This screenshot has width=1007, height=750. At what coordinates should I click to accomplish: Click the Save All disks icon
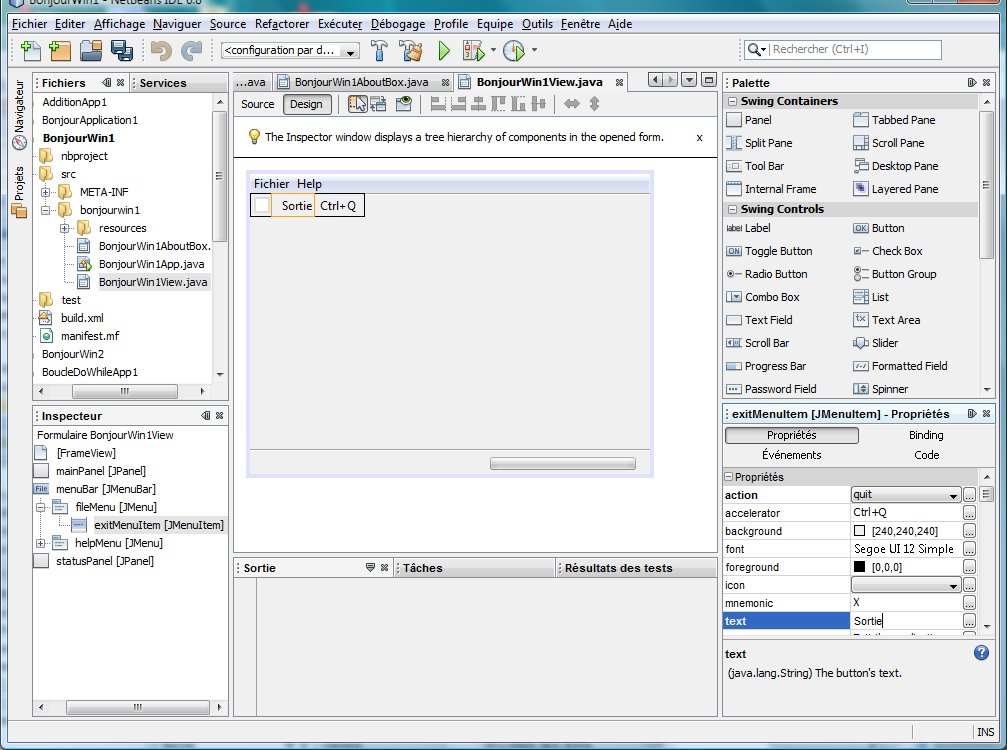(x=121, y=50)
